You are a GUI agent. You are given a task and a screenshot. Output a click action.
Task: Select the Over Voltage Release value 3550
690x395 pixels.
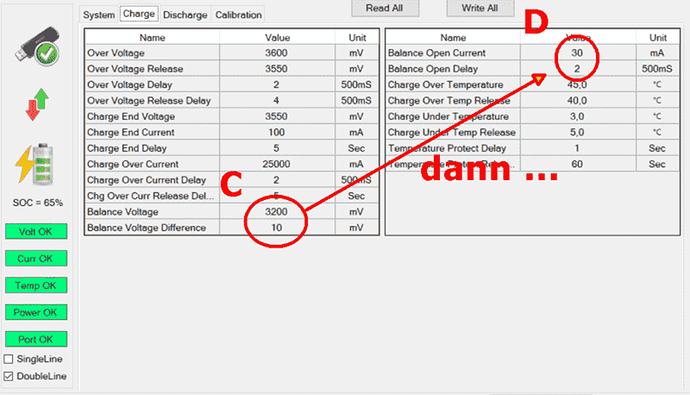[277, 69]
